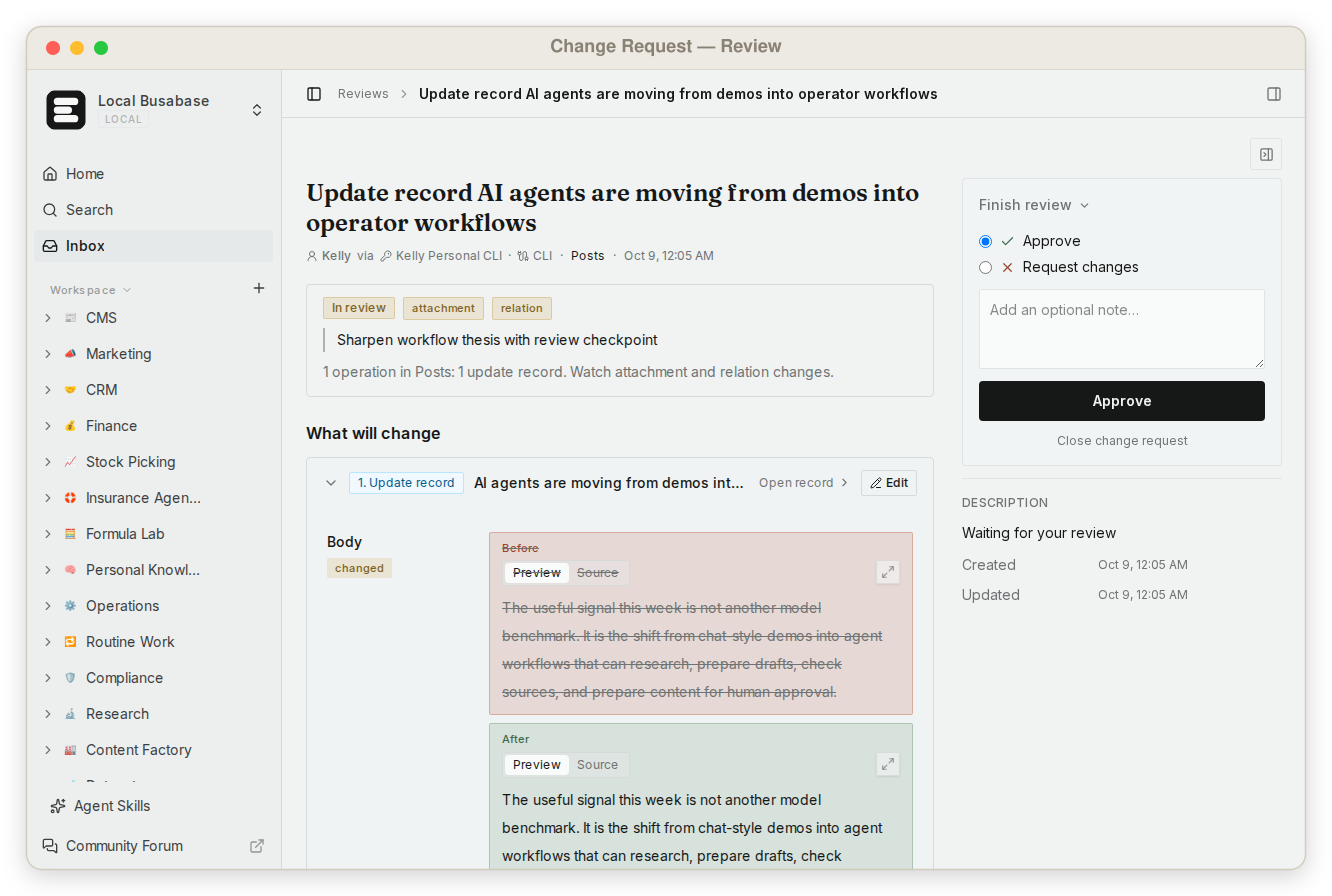Click the Stock Picking chart icon
1332x896 pixels.
click(70, 462)
